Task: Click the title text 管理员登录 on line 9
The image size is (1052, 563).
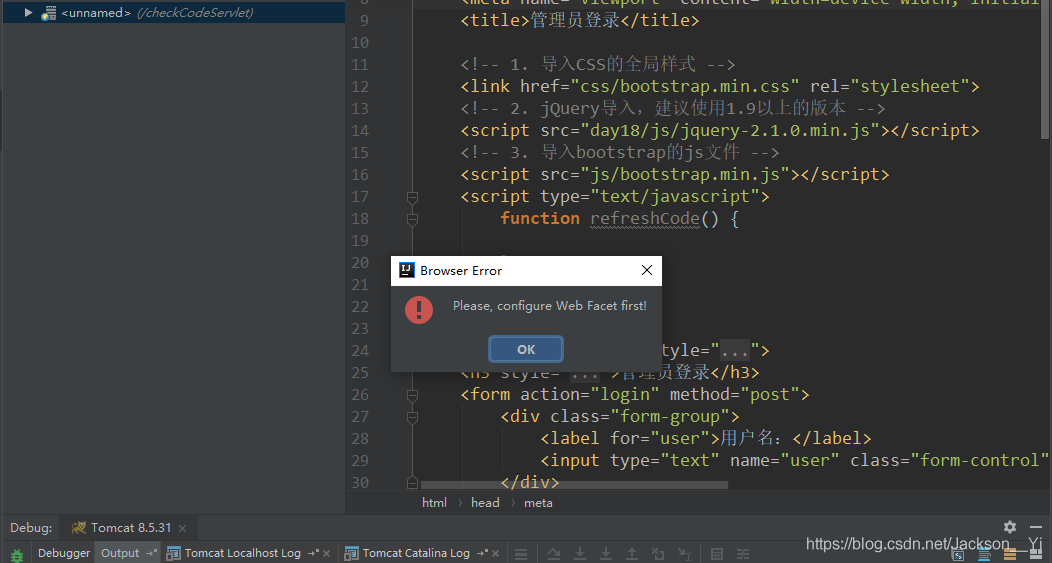Action: (x=576, y=20)
